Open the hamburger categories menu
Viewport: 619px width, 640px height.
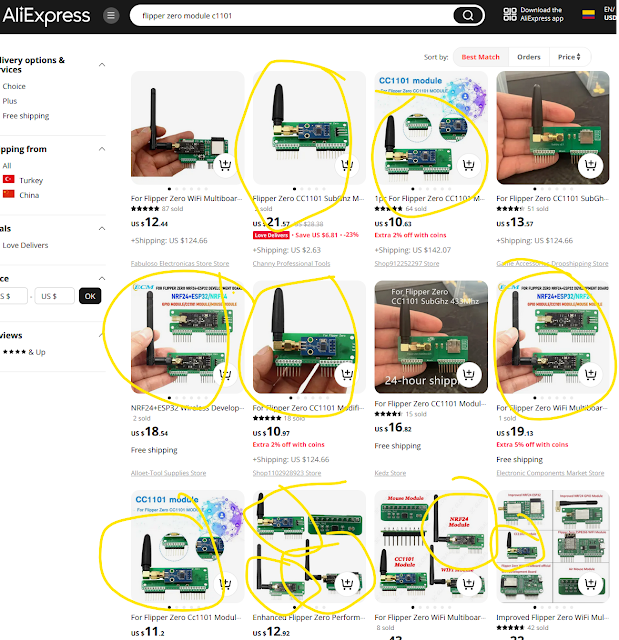pyautogui.click(x=111, y=16)
